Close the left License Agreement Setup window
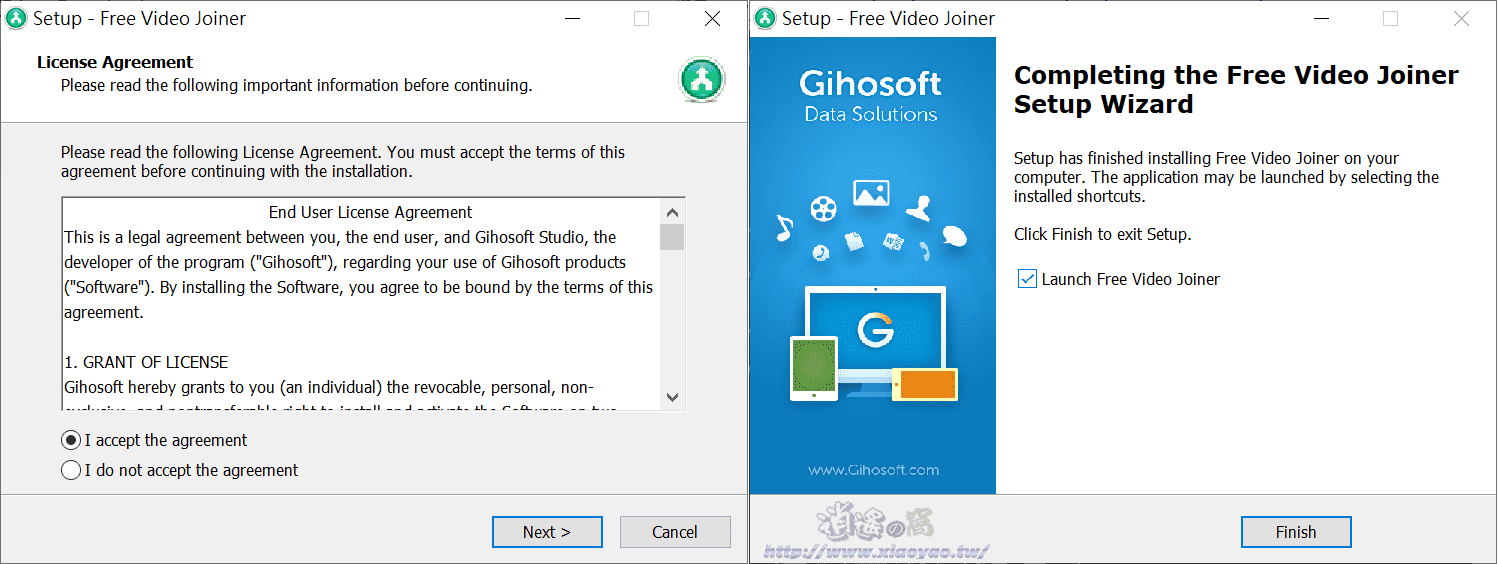The width and height of the screenshot is (1498, 564). point(712,18)
